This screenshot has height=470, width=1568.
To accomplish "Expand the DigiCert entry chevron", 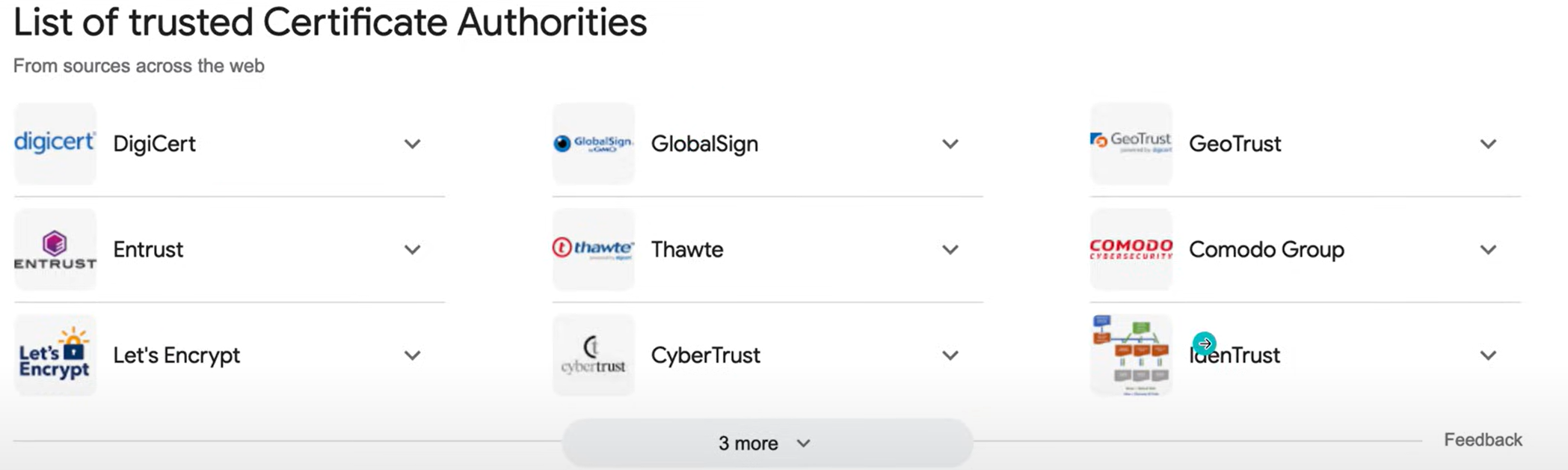I will tap(412, 144).
